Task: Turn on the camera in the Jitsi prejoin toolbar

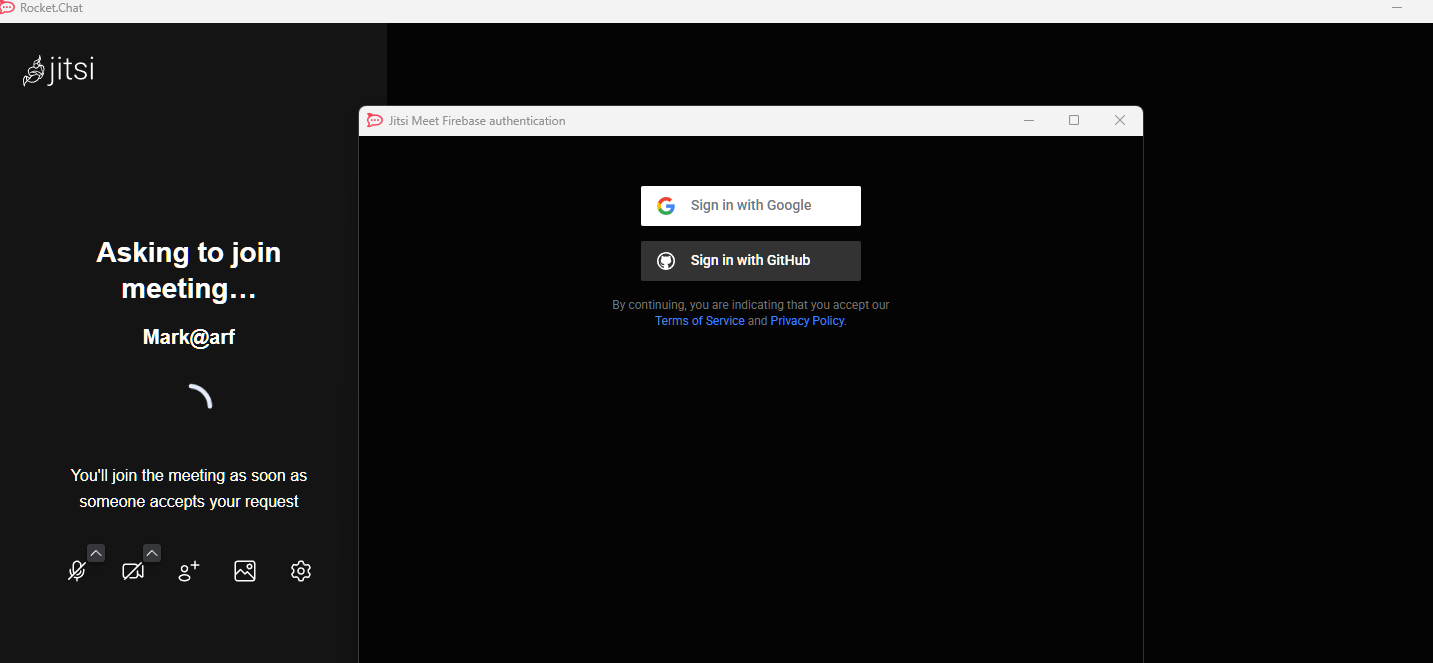Action: click(133, 571)
